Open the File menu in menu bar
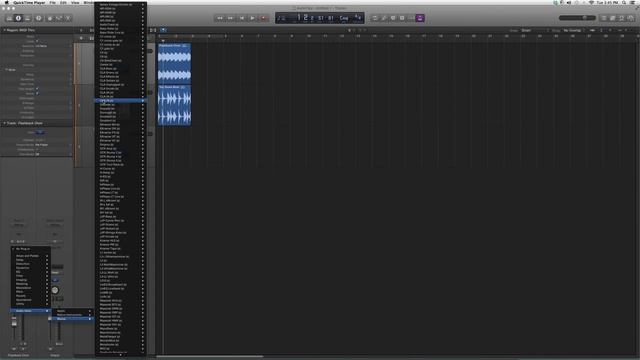This screenshot has width=640, height=360. click(53, 2)
